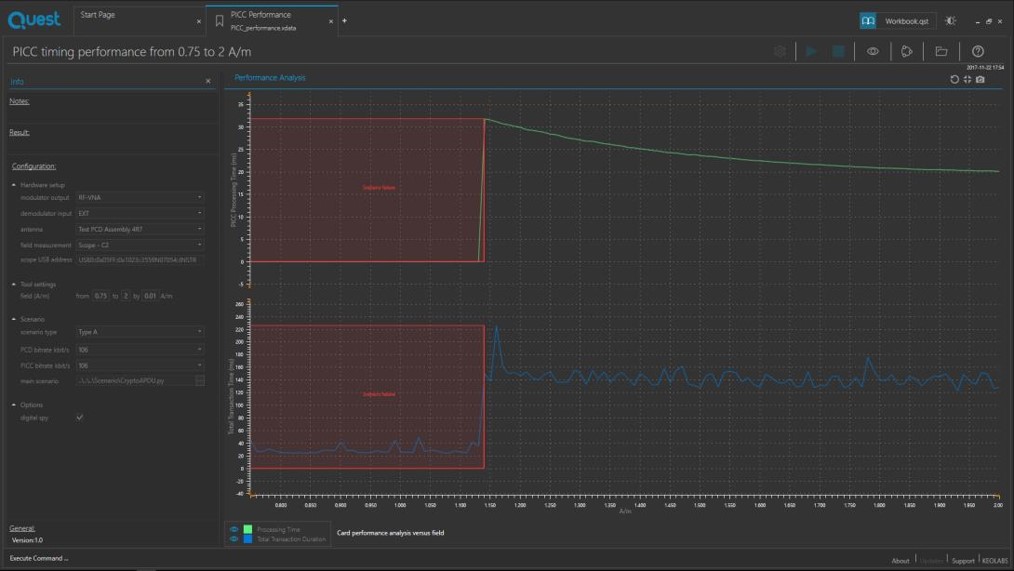Viewport: 1014px width, 571px height.
Task: Click the eye view icon in toolbar
Action: (873, 51)
